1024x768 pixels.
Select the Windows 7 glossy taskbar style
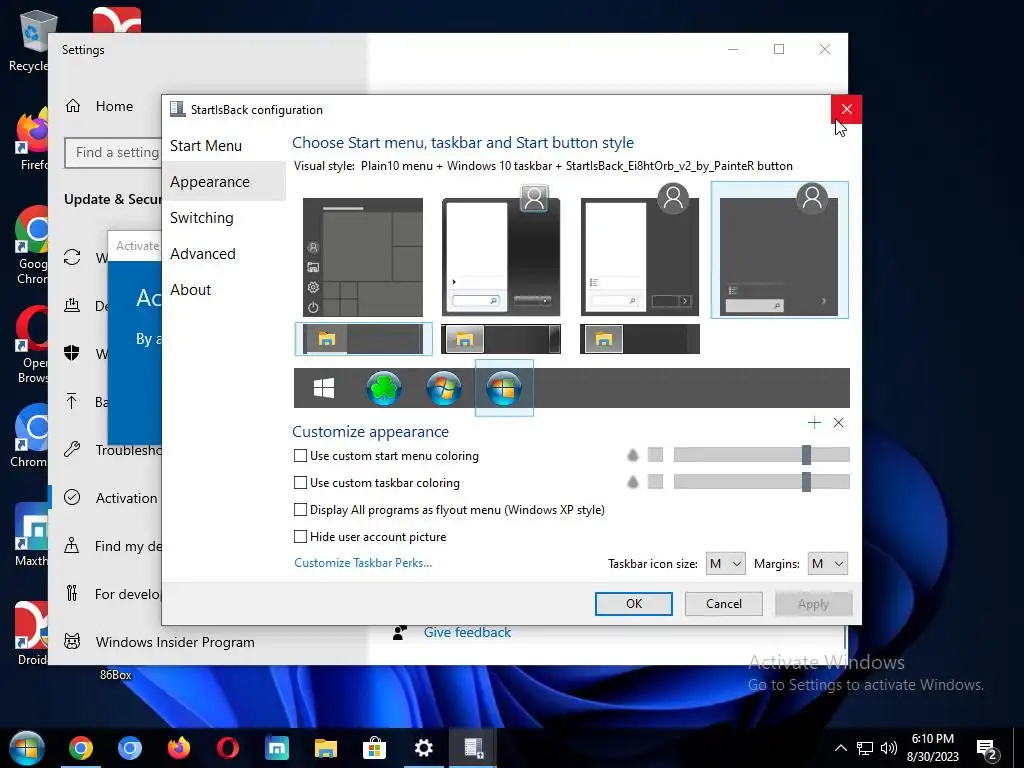pyautogui.click(x=501, y=339)
